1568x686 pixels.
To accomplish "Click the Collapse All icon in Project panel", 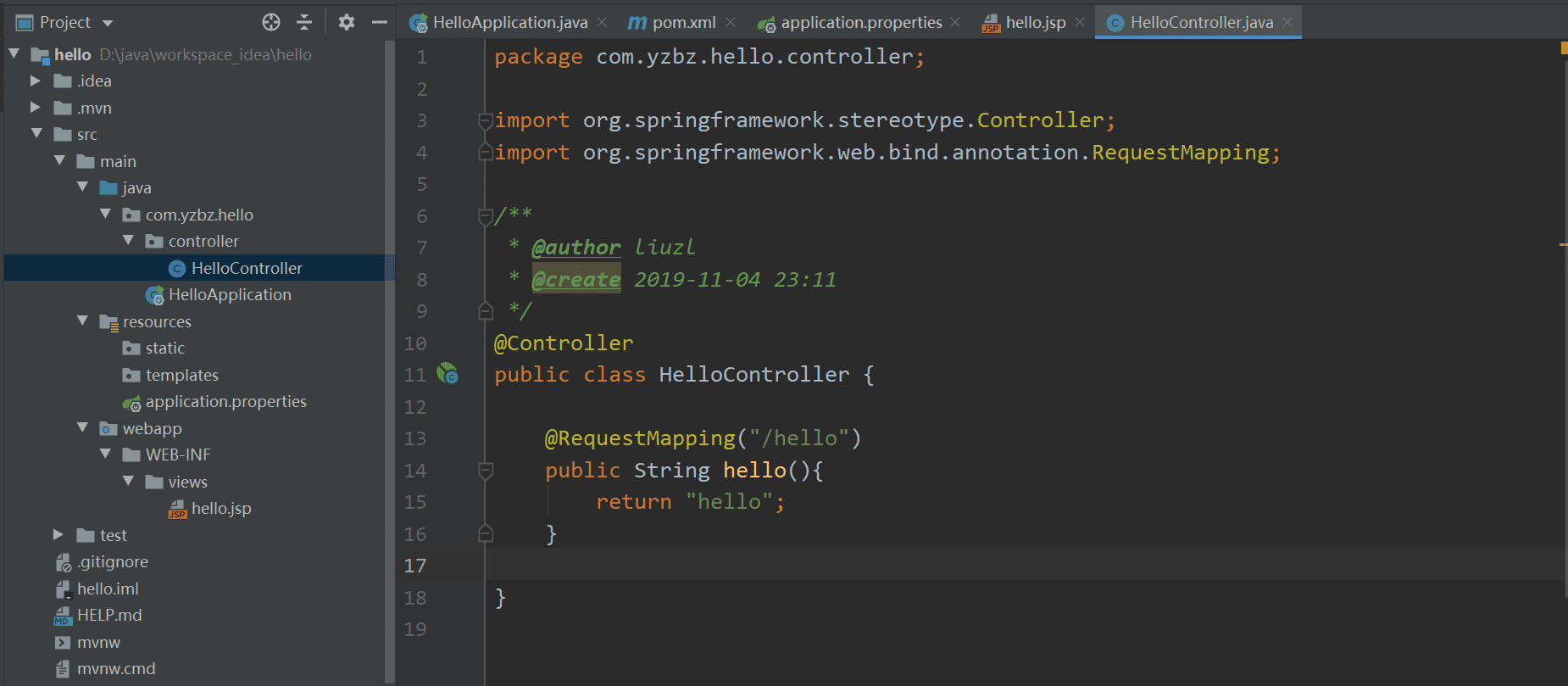I will (x=304, y=22).
